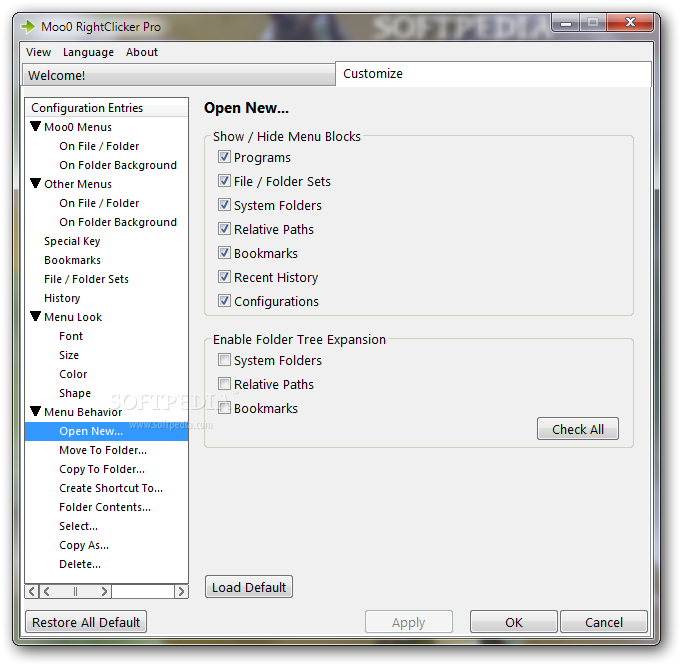
Task: Collapse the Moo0 Menus tree node
Action: coord(36,126)
